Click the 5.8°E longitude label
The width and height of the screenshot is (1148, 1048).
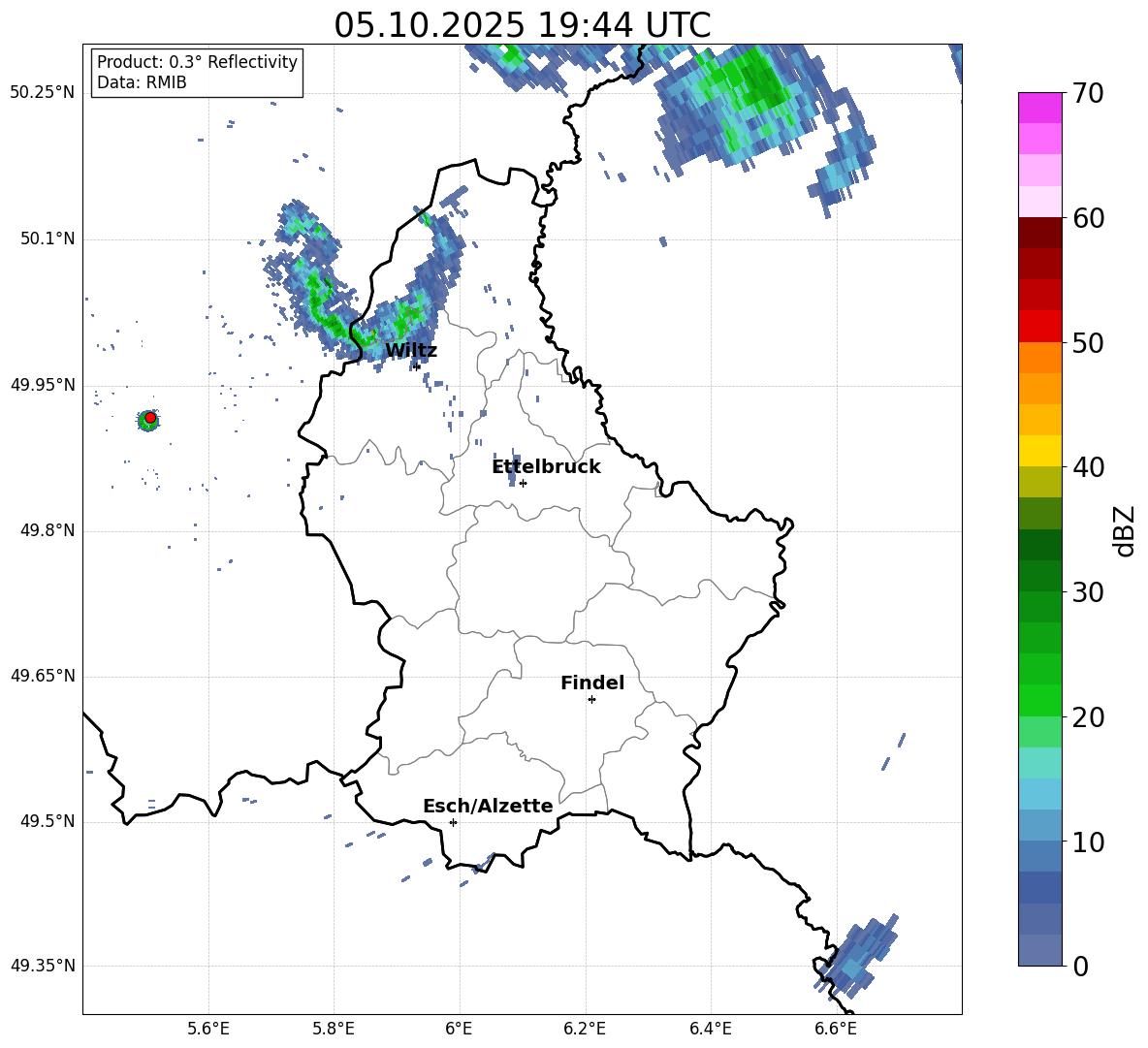click(334, 1029)
